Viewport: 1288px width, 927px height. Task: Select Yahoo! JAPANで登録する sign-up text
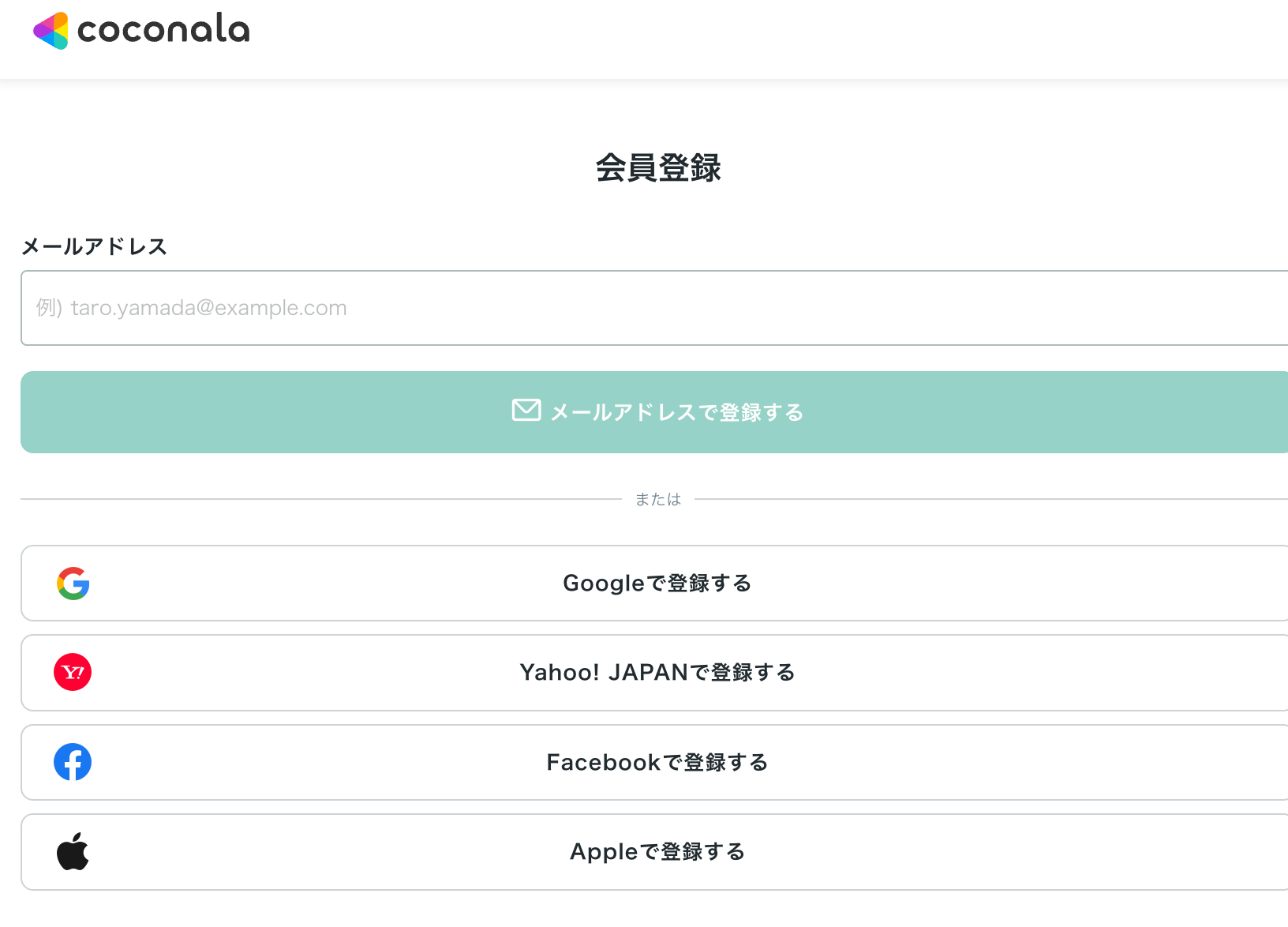657,673
